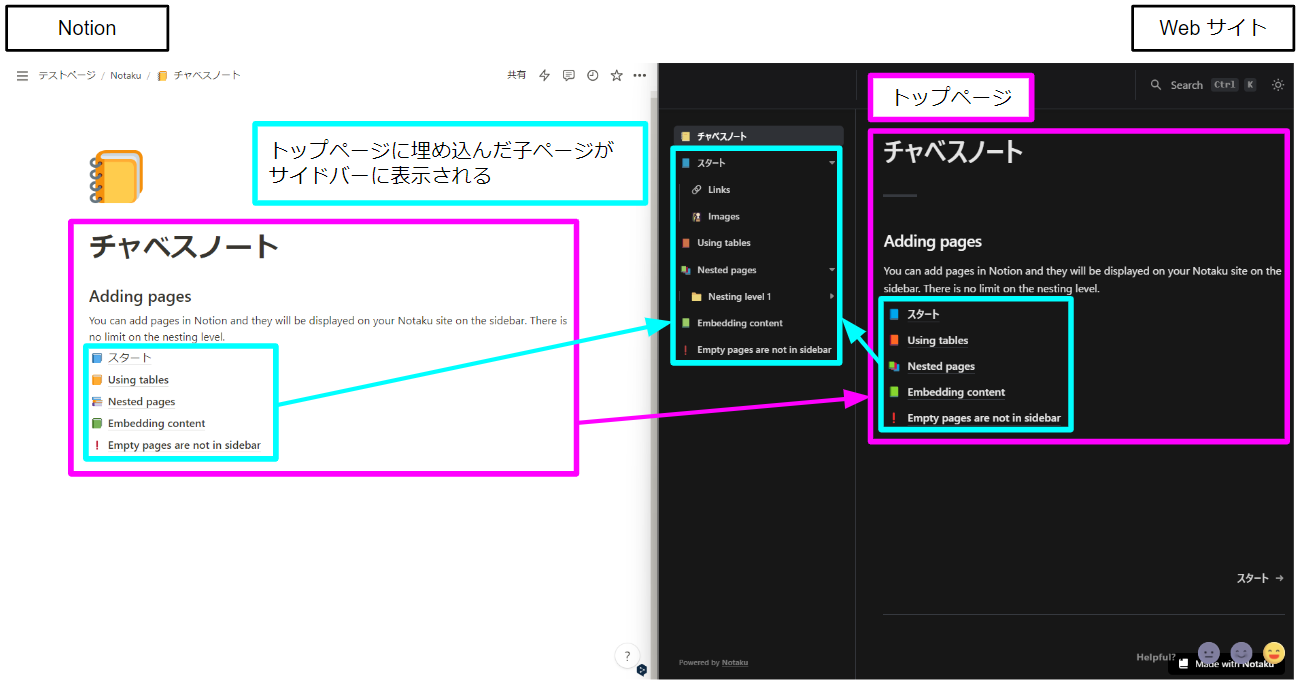1300x684 pixels.
Task: Click the slightly smiling feedback emoji
Action: pos(1241,653)
